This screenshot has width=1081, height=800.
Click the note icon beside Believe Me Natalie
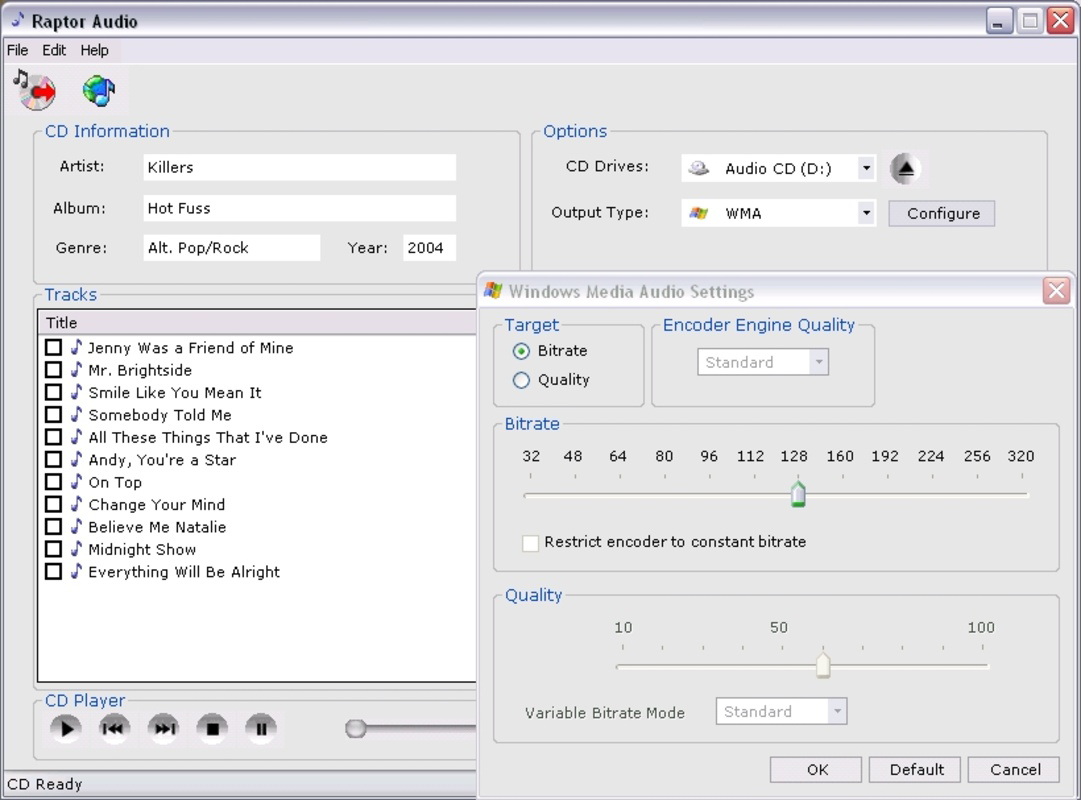point(77,526)
